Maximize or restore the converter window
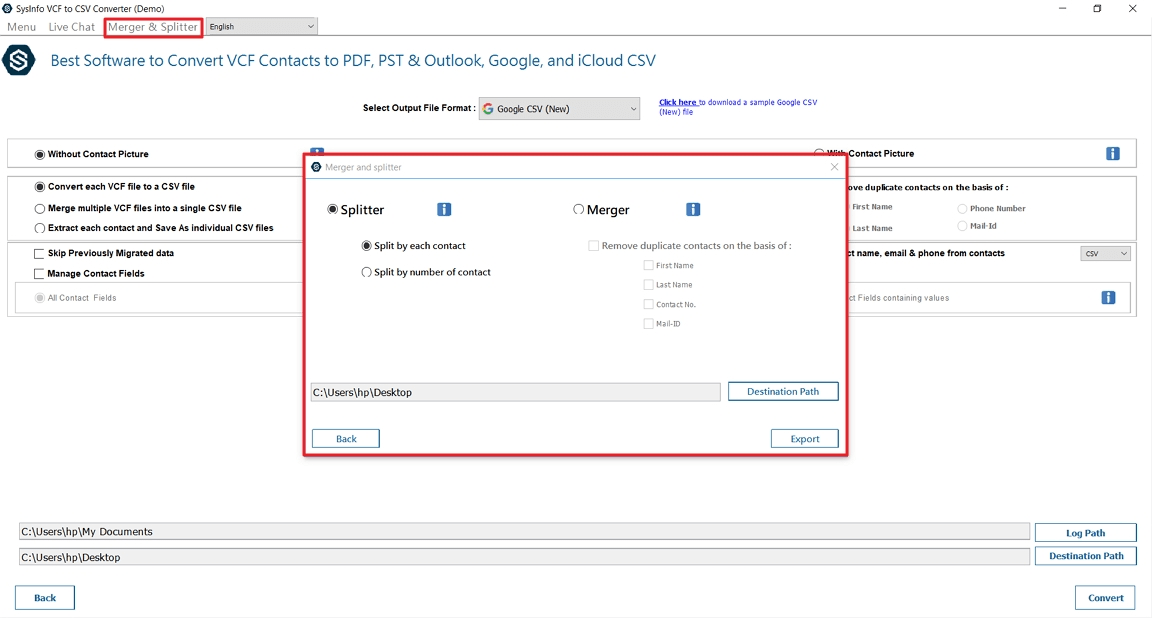The image size is (1152, 618). click(x=1097, y=9)
